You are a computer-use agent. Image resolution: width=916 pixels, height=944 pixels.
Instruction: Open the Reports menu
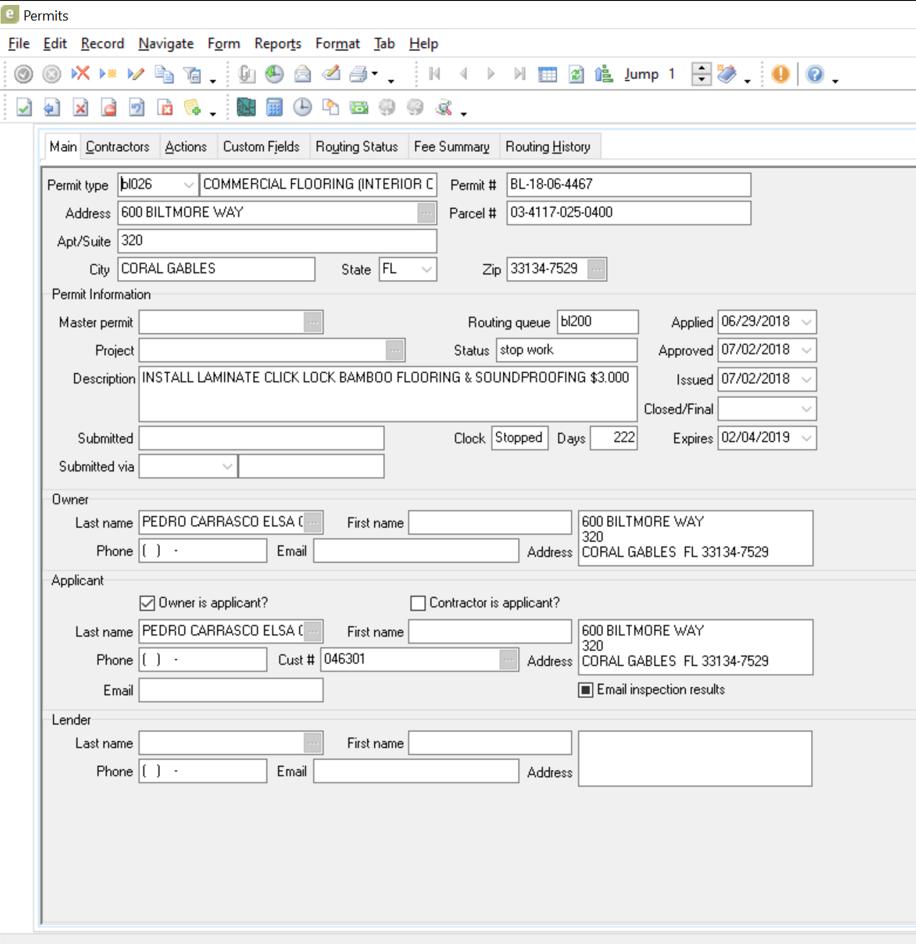point(277,44)
